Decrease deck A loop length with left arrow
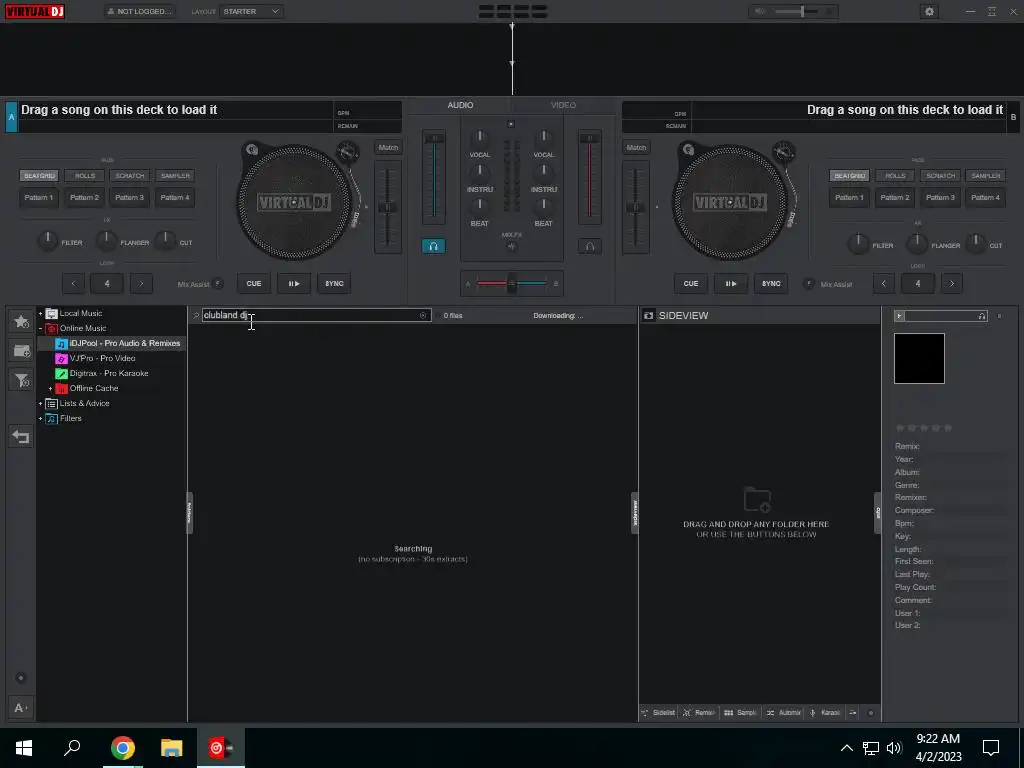The width and height of the screenshot is (1024, 768). 73,283
